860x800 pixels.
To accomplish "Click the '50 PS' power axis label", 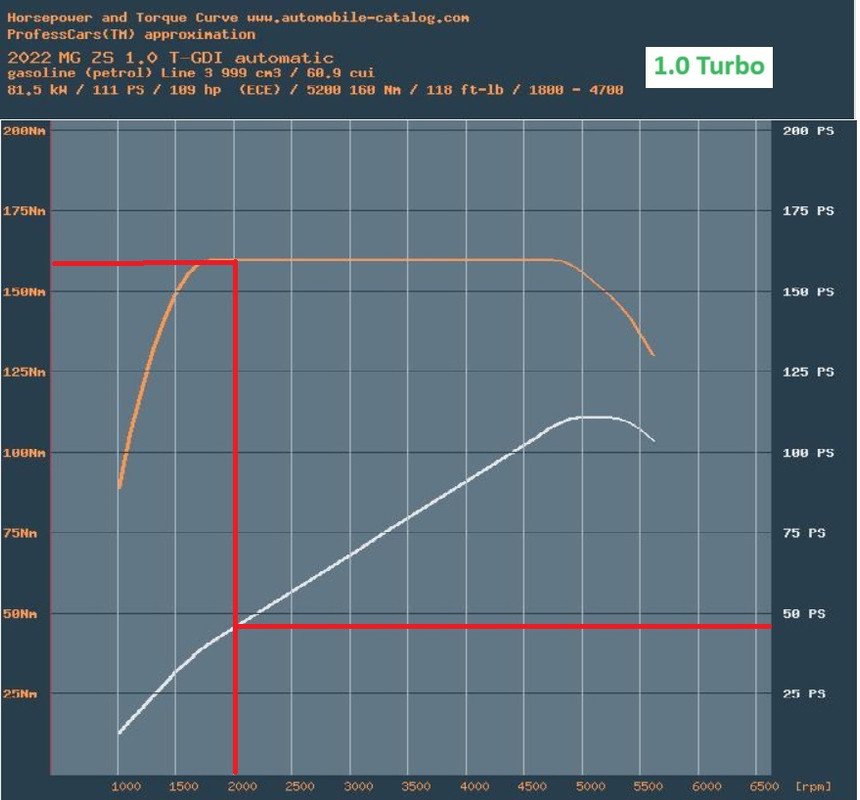I will [x=804, y=614].
